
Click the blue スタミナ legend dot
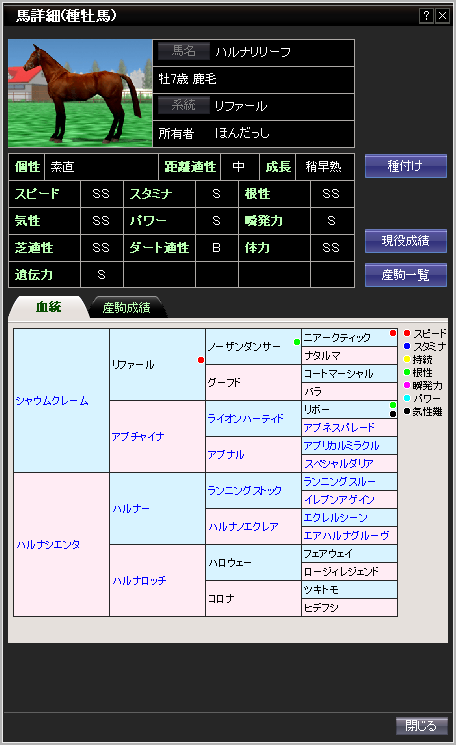click(407, 346)
